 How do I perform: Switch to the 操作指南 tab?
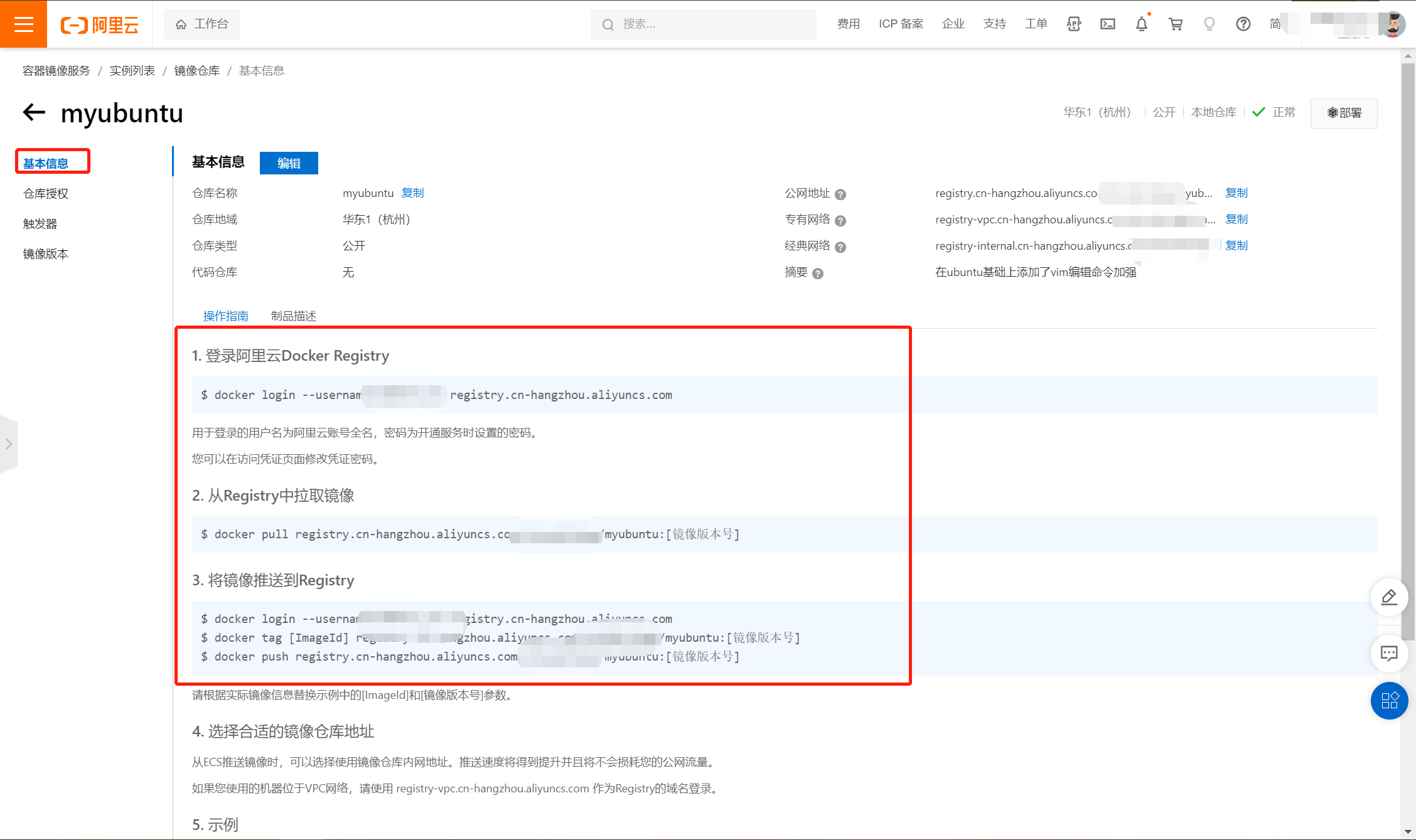pos(226,316)
